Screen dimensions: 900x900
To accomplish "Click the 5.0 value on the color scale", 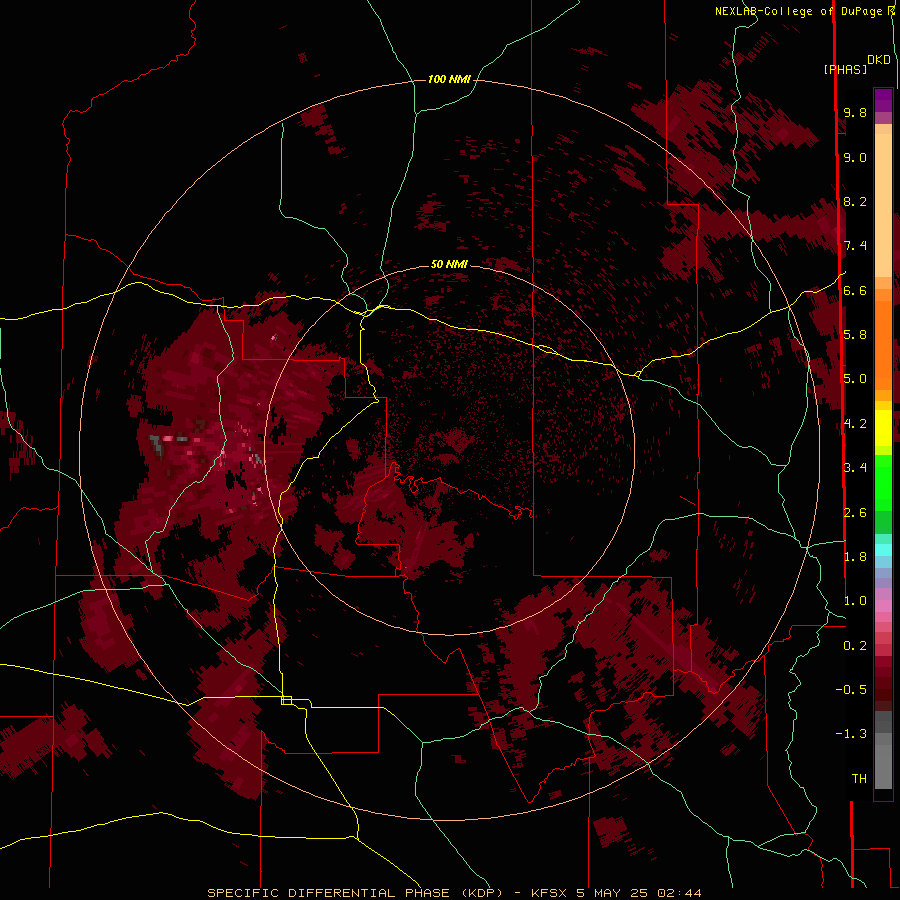I will pyautogui.click(x=855, y=379).
